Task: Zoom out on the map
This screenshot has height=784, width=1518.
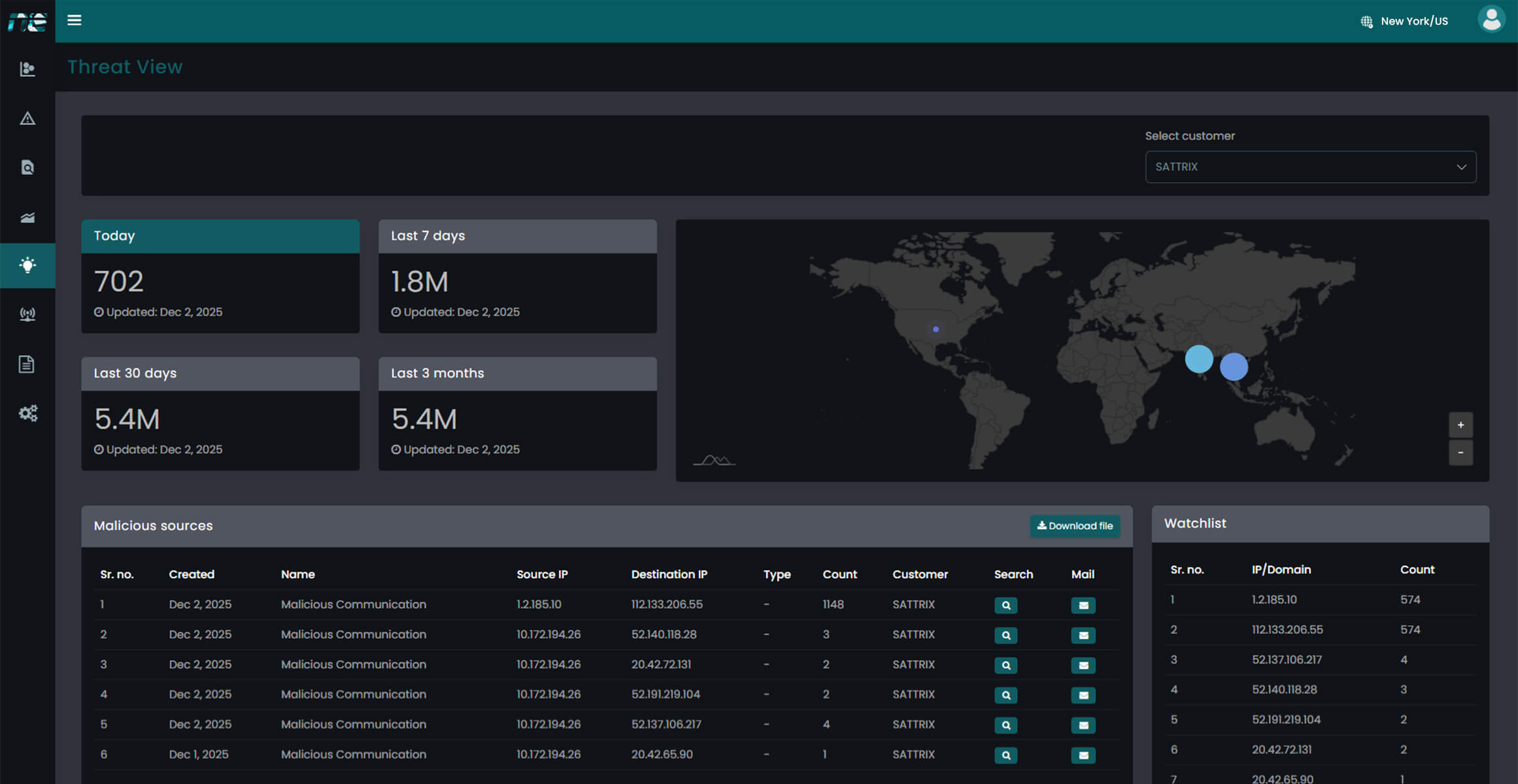Action: click(x=1460, y=453)
